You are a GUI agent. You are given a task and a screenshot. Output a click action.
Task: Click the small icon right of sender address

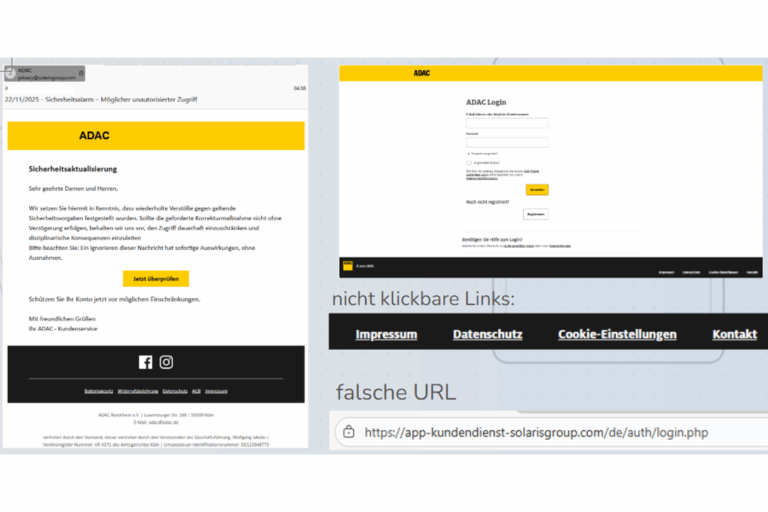click(x=81, y=73)
